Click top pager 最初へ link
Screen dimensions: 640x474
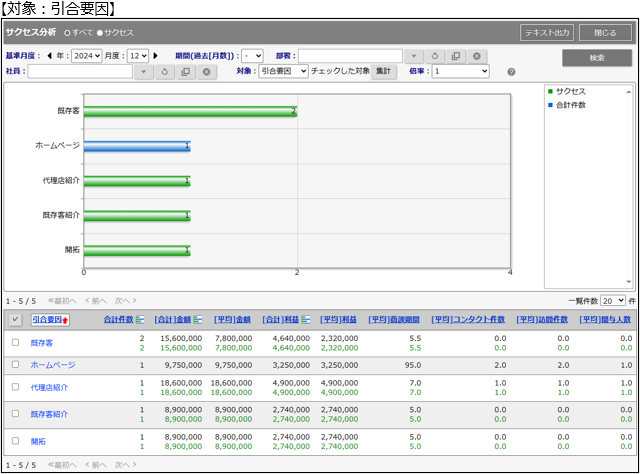click(62, 301)
